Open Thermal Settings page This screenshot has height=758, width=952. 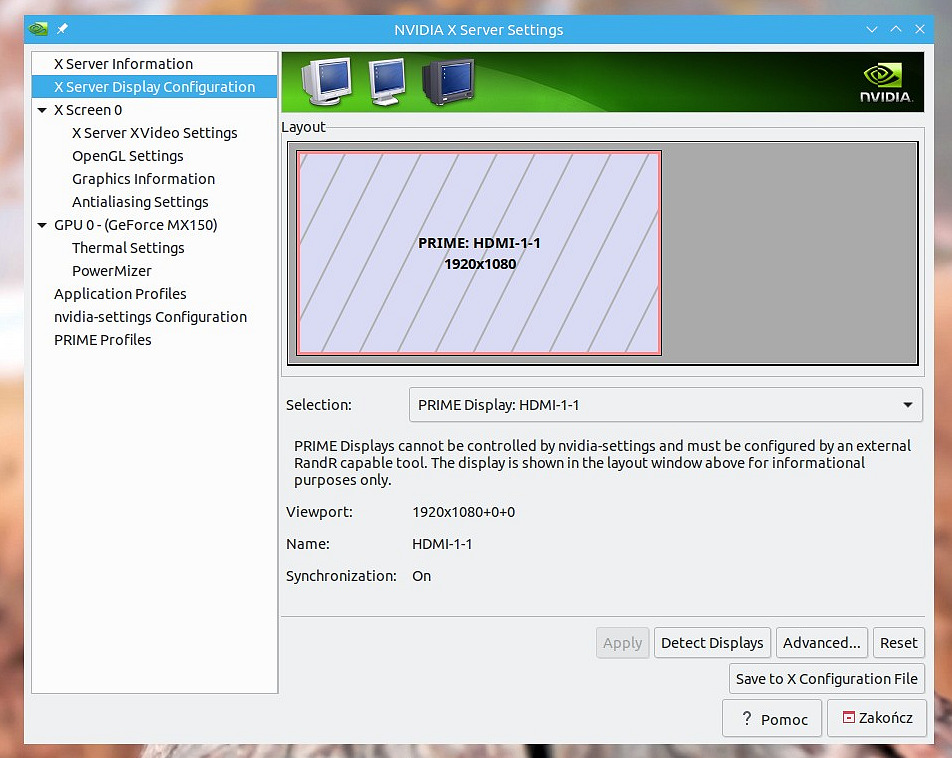[154, 248]
